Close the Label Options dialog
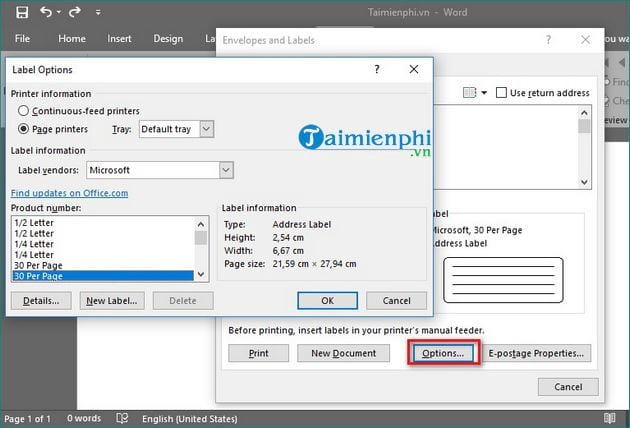The image size is (630, 428). coord(414,69)
